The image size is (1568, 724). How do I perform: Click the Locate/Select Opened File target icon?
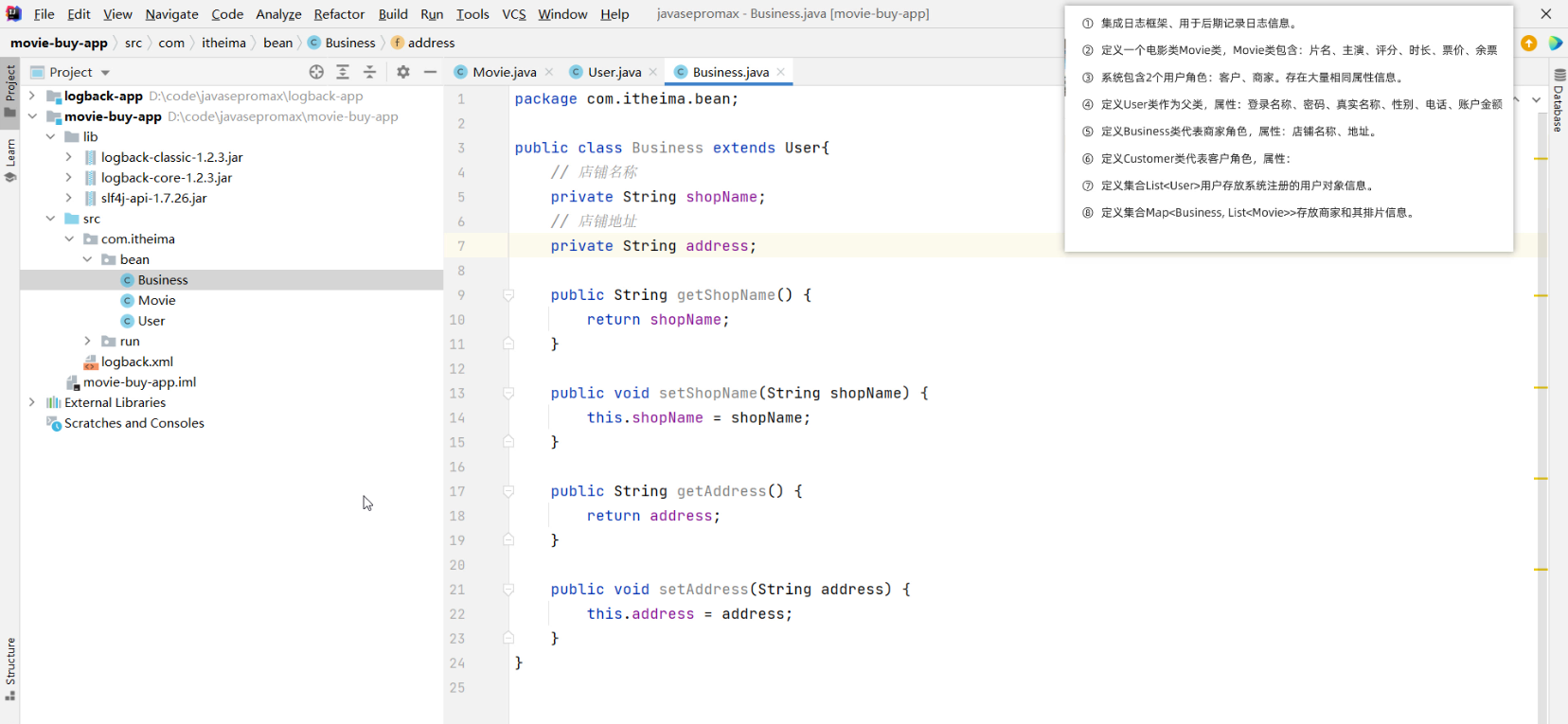click(x=316, y=72)
